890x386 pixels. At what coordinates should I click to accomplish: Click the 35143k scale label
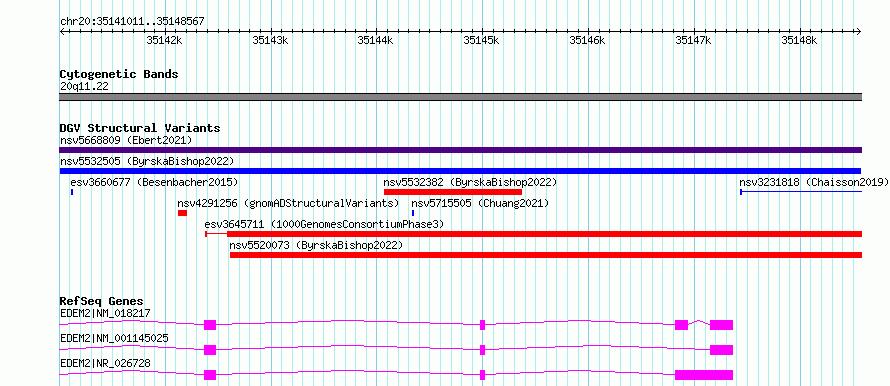coord(270,40)
